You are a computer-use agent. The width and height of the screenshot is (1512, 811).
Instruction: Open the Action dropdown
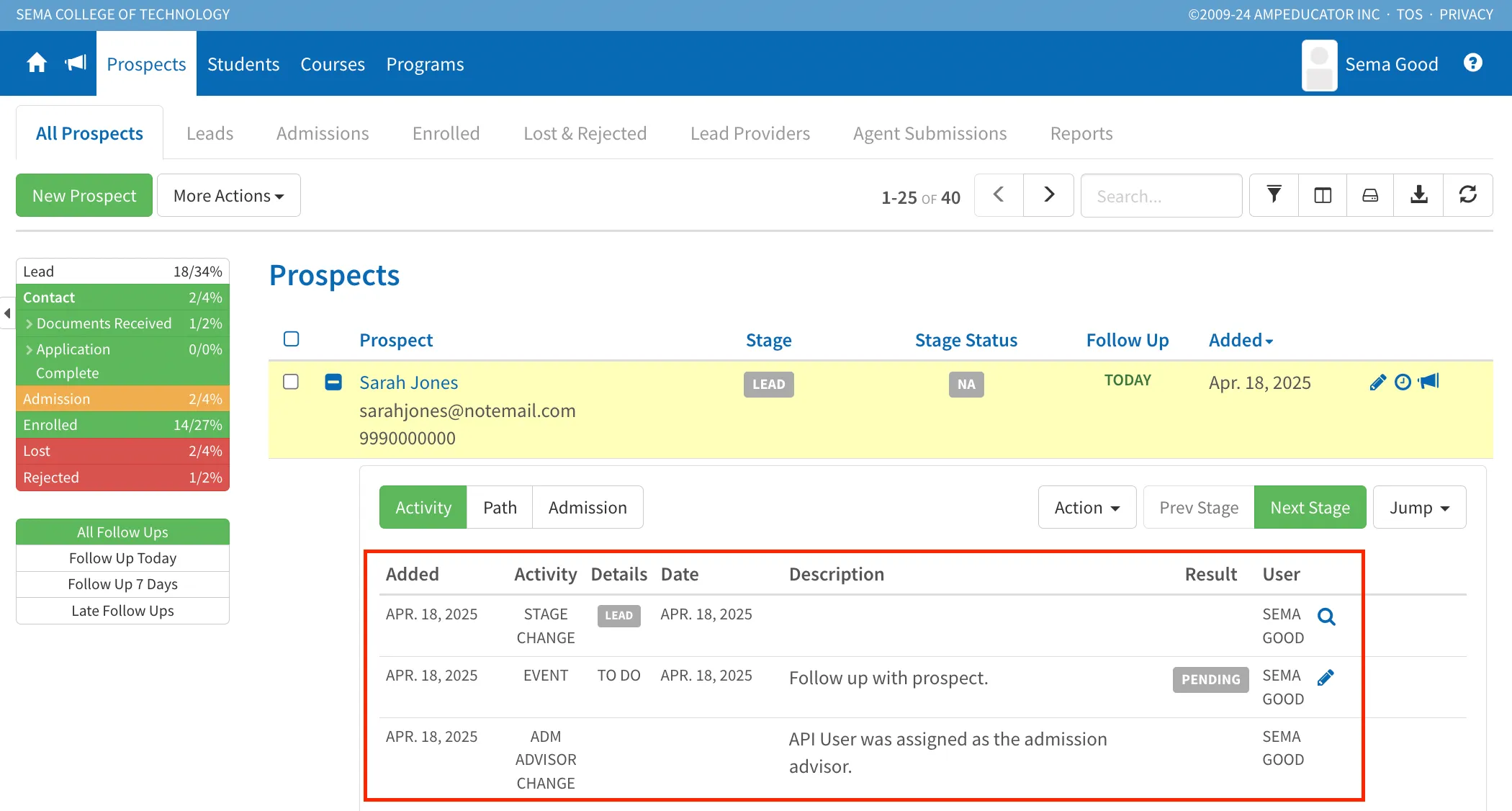1087,507
